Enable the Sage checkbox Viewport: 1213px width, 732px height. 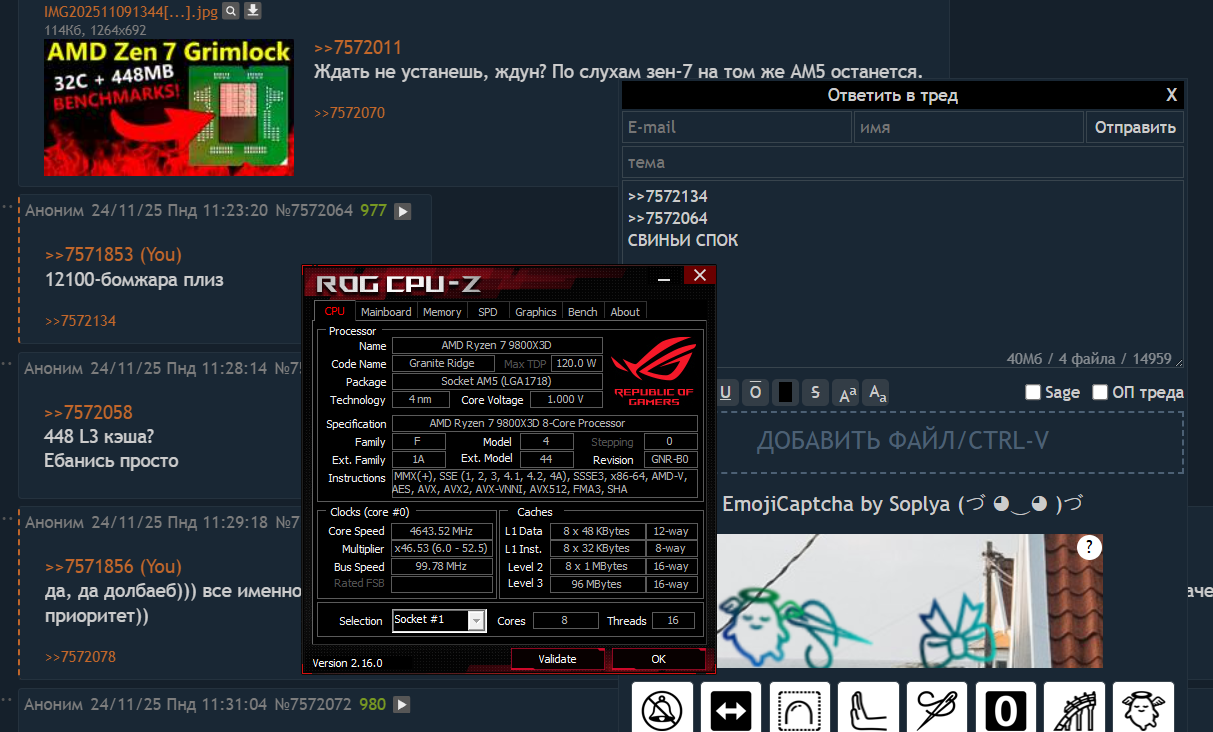coord(1033,392)
